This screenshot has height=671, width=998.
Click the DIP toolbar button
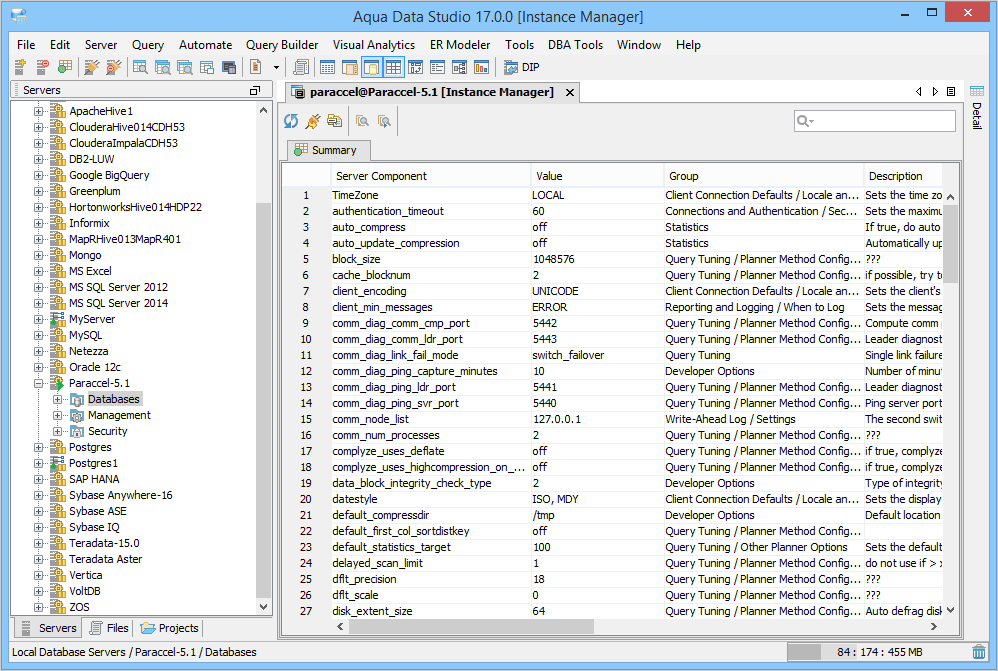(x=521, y=67)
